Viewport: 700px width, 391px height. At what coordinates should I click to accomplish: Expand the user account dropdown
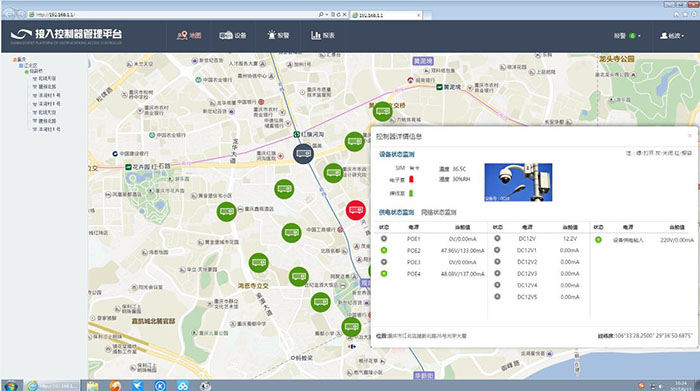tap(672, 36)
